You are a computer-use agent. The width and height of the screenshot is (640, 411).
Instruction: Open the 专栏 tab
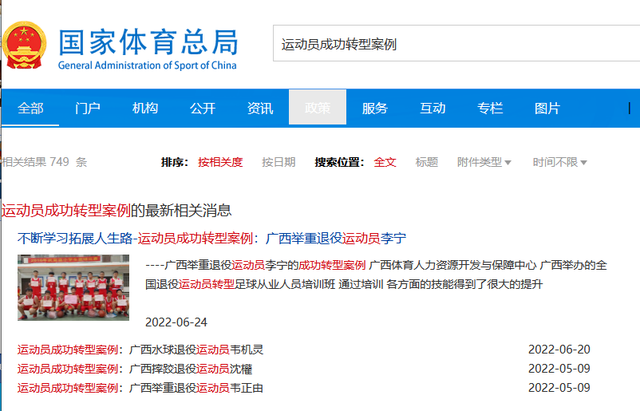[x=490, y=108]
